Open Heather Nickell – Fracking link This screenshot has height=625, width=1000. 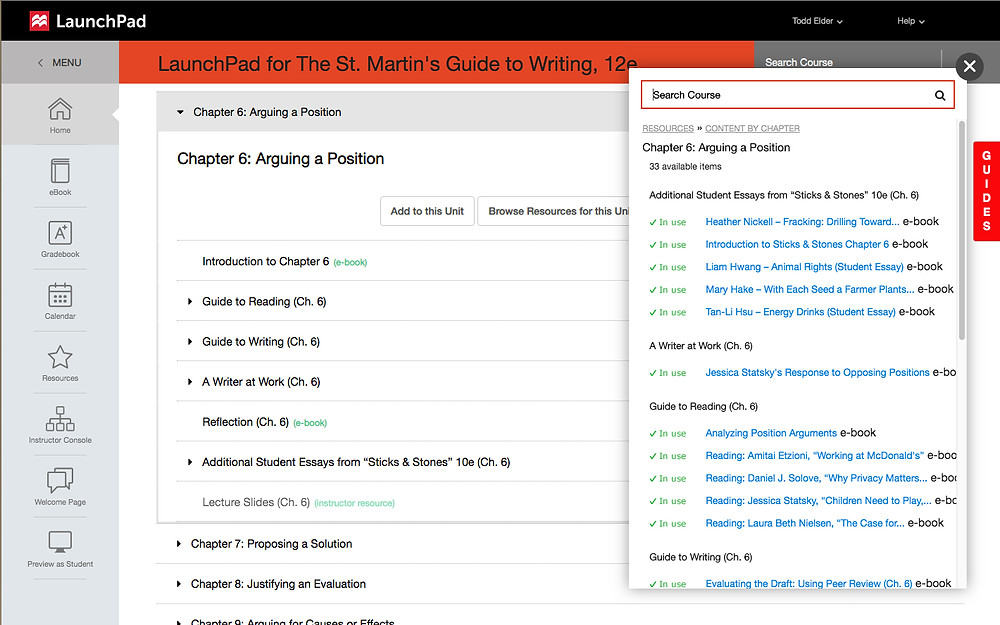[802, 222]
